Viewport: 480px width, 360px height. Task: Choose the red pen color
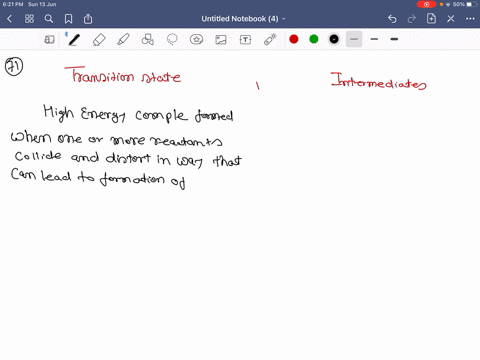click(294, 39)
